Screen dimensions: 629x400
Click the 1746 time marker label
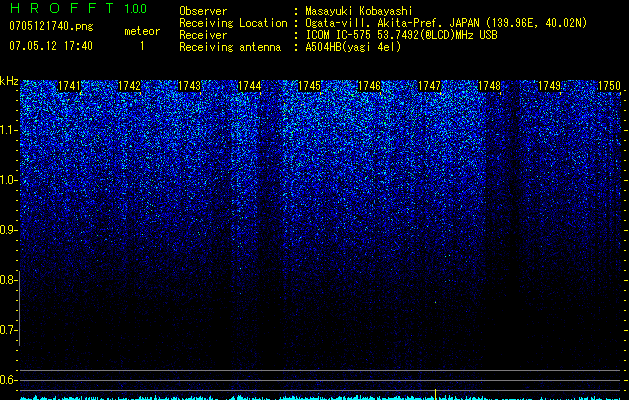click(x=369, y=86)
